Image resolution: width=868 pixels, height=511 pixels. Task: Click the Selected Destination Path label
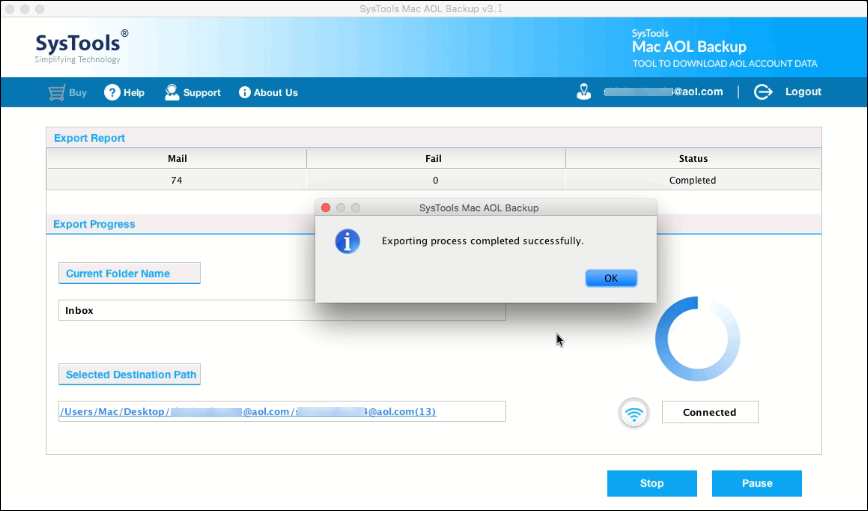pyautogui.click(x=130, y=375)
